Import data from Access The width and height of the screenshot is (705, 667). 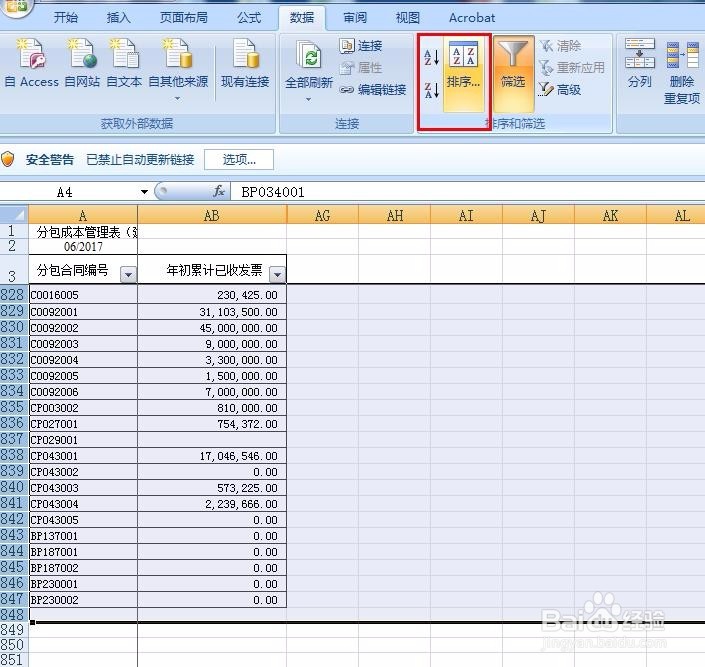click(31, 64)
